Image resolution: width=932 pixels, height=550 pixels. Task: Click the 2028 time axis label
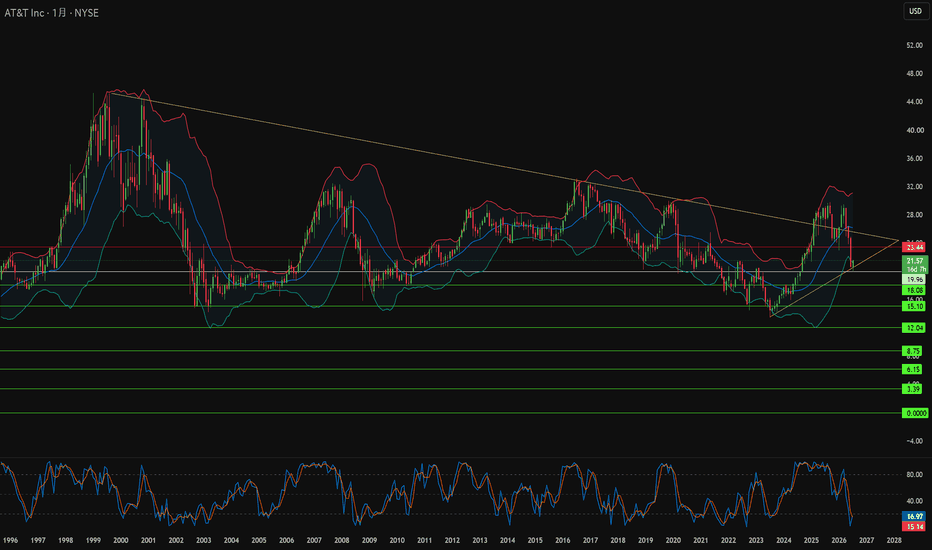point(894,540)
